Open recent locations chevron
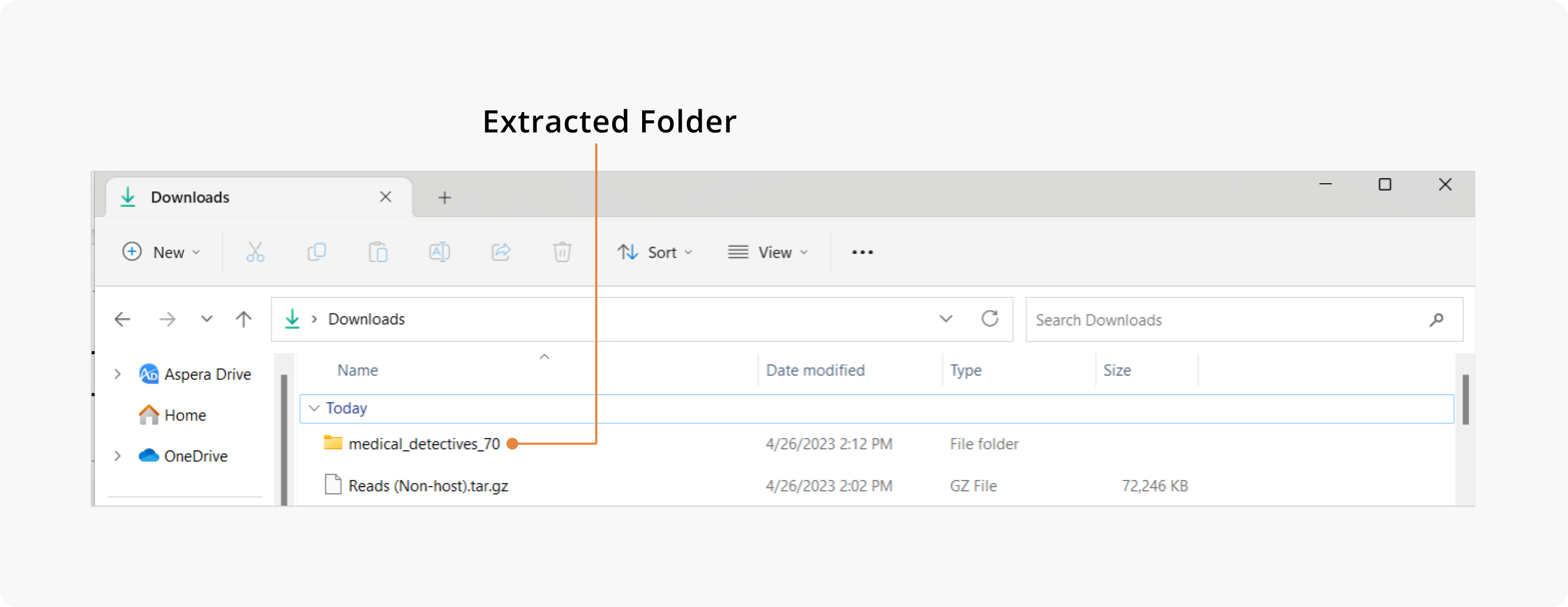This screenshot has width=1568, height=607. point(207,319)
